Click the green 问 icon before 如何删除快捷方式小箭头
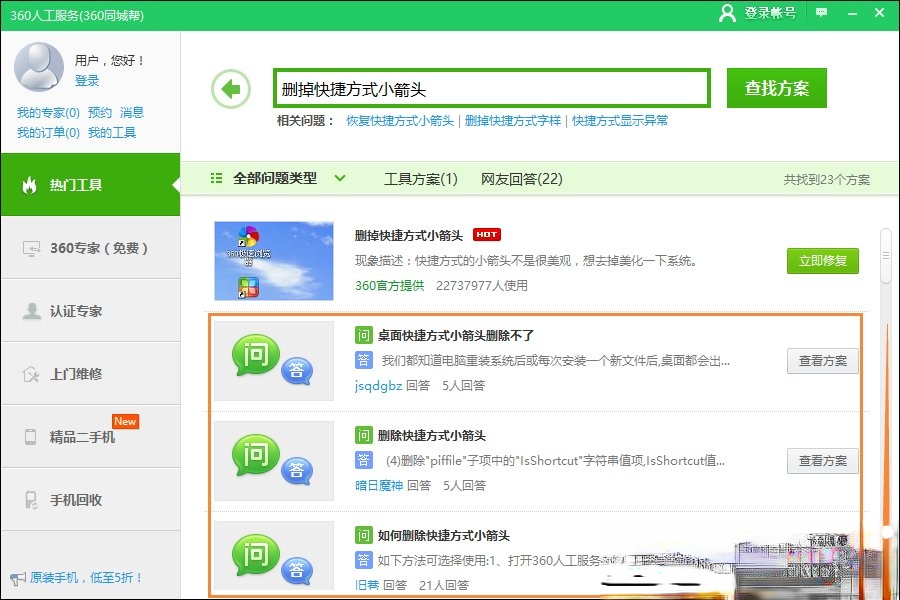 (363, 535)
